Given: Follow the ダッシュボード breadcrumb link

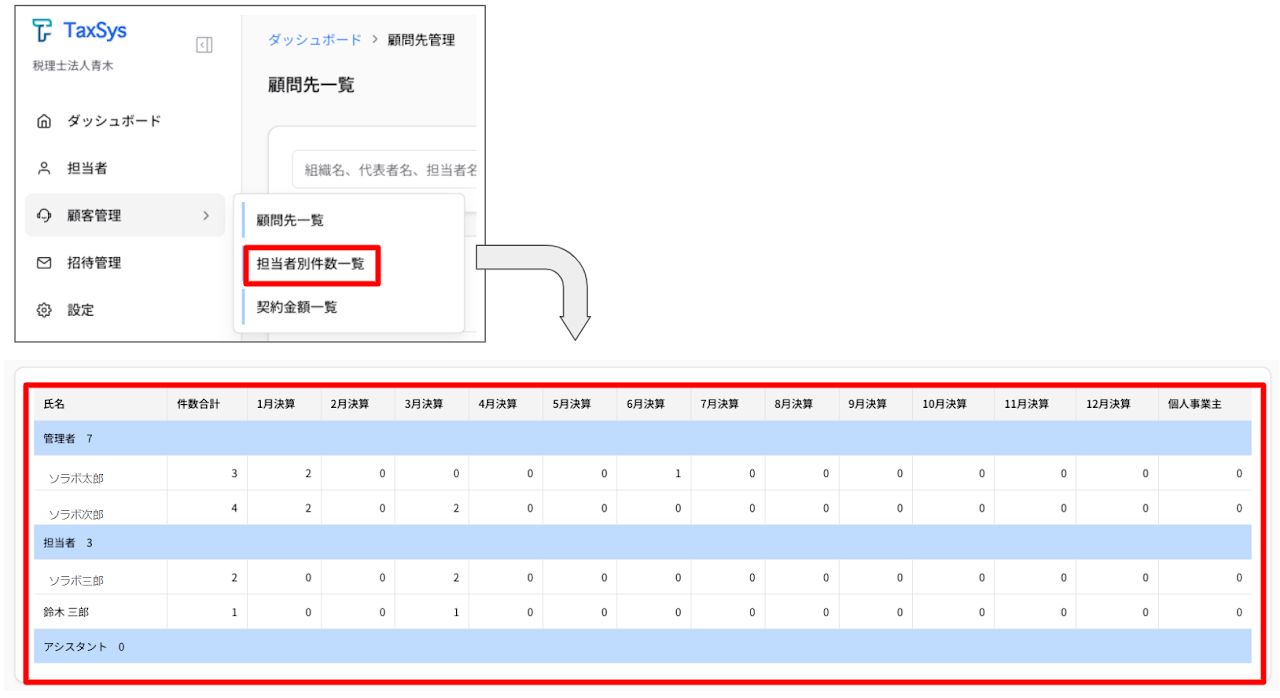Looking at the screenshot, I should click(315, 40).
